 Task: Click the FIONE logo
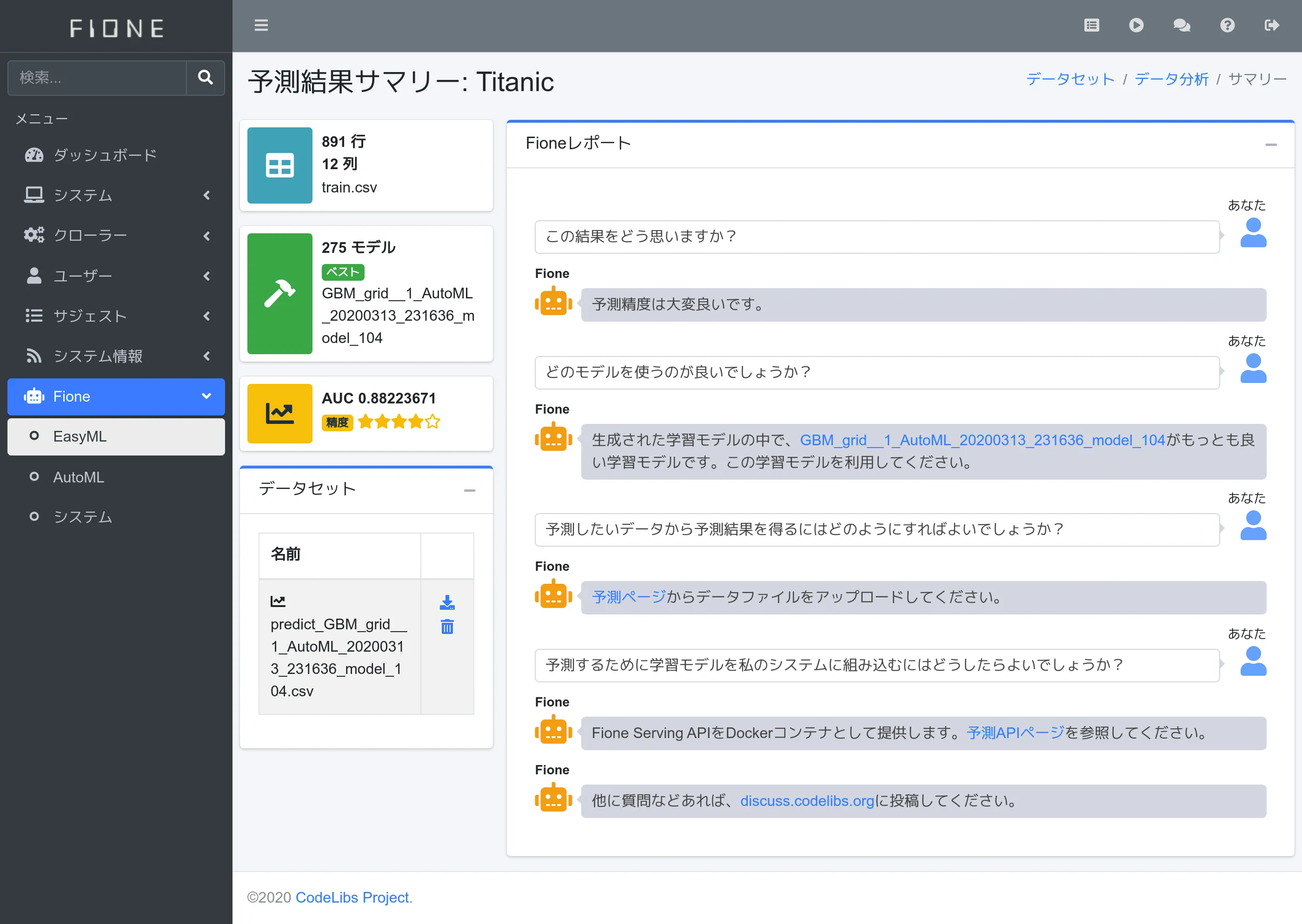pos(117,28)
